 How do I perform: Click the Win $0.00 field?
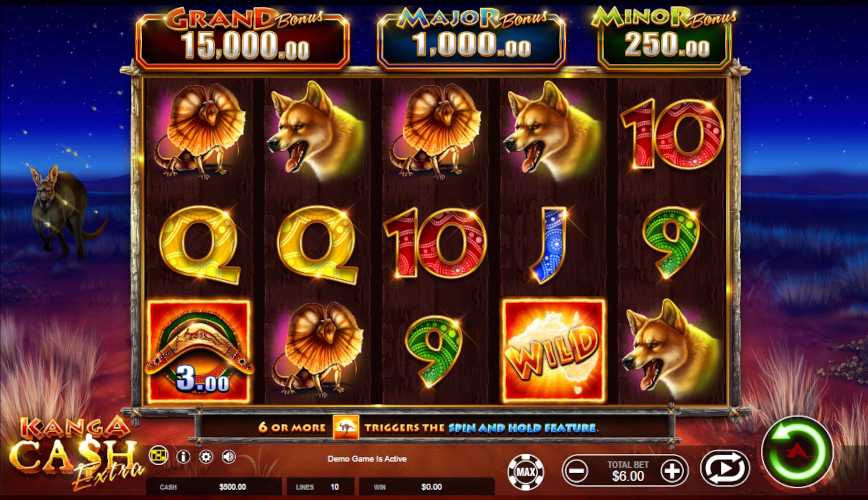[x=427, y=487]
